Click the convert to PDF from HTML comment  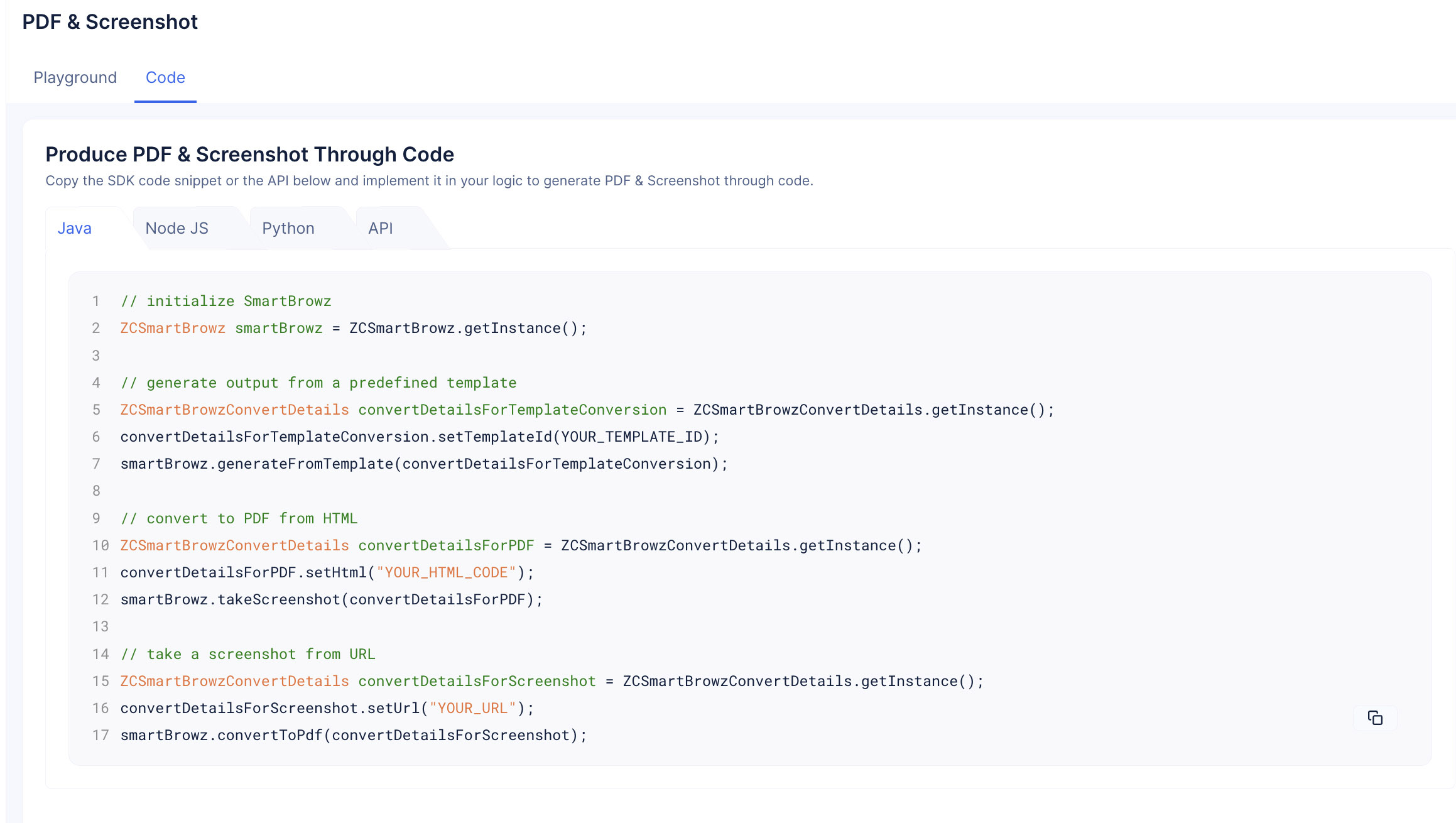coord(239,518)
